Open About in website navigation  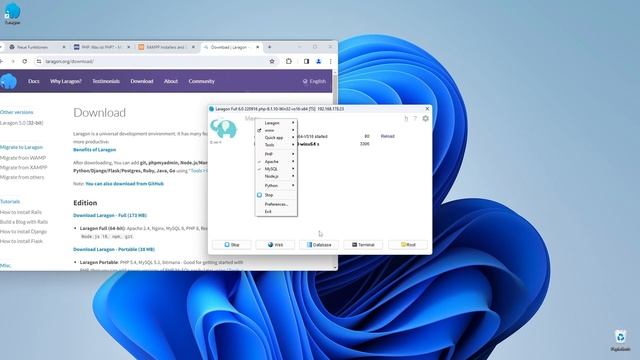pyautogui.click(x=171, y=81)
